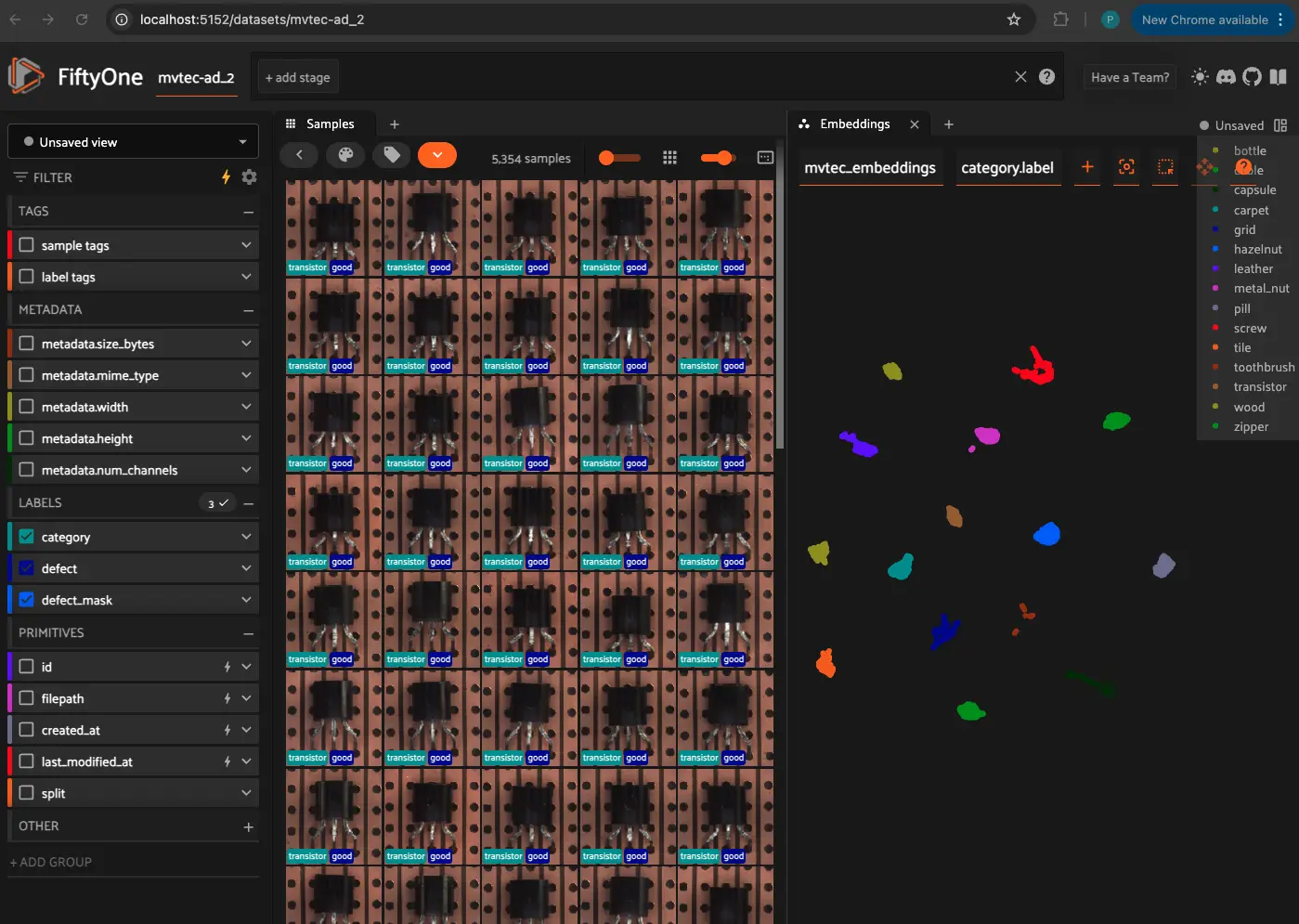Toggle the light/dark theme sun icon
This screenshot has height=924, width=1299.
(1200, 77)
